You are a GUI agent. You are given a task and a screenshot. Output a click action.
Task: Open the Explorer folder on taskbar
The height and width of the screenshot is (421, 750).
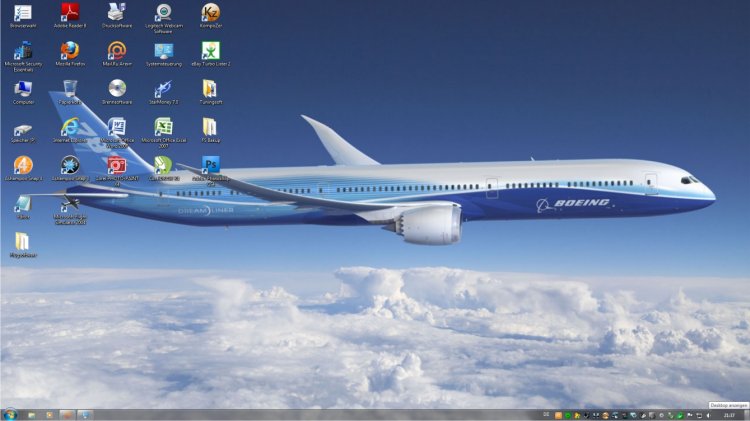pyautogui.click(x=32, y=415)
